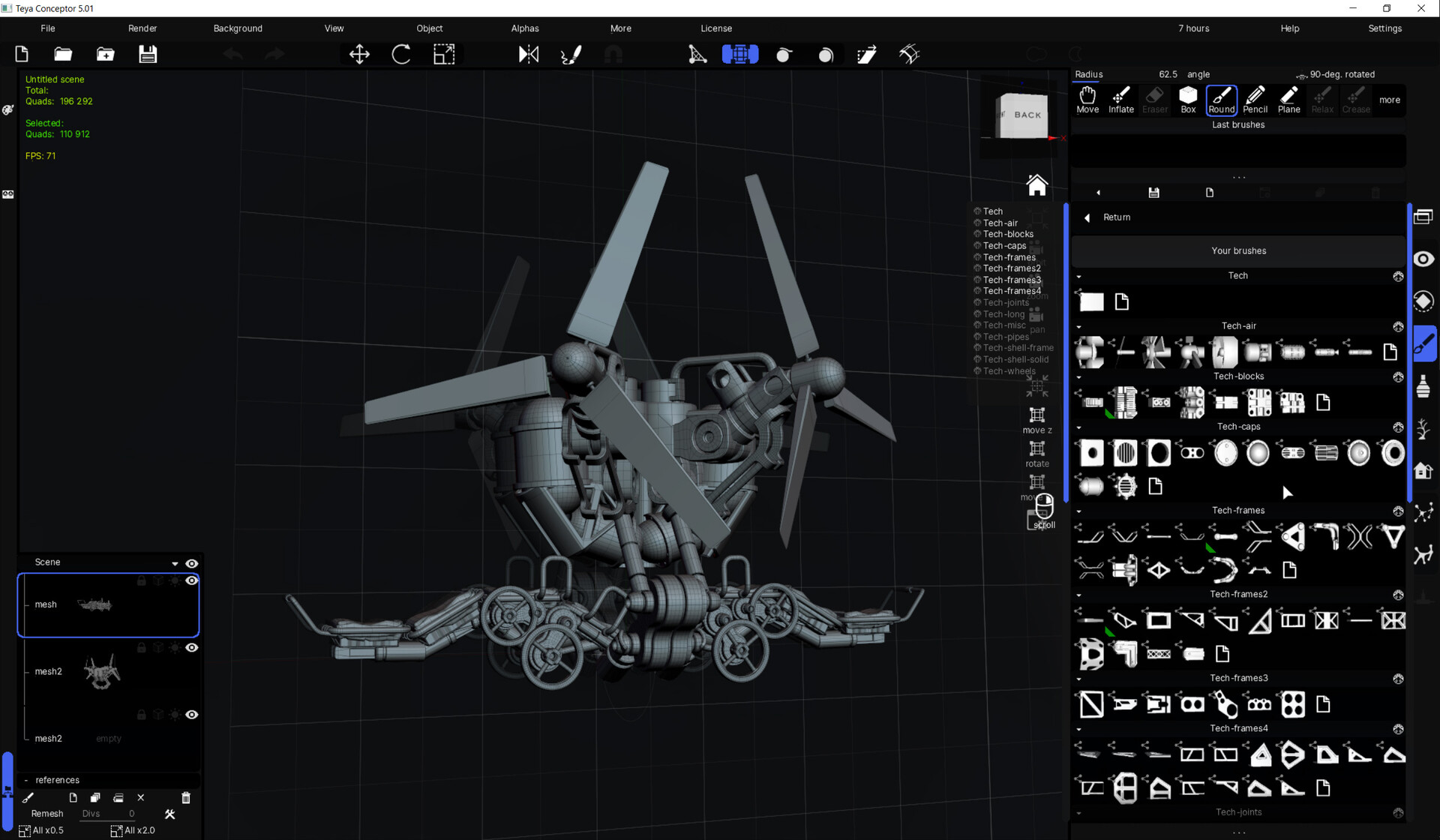Select the Pencil brush tool
The height and width of the screenshot is (840, 1440).
click(1255, 99)
